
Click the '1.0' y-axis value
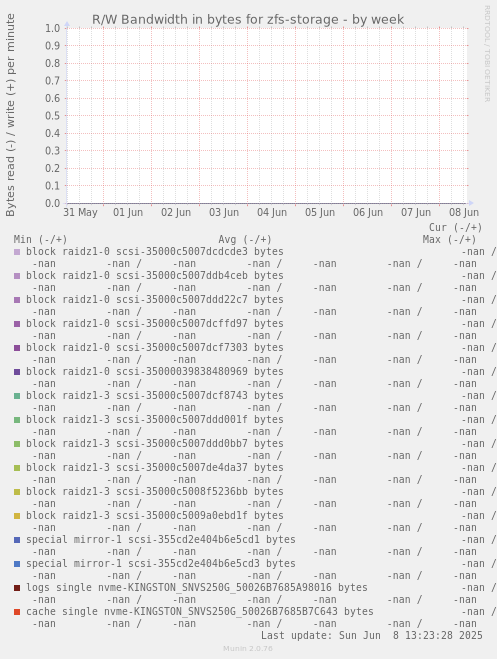point(53,28)
